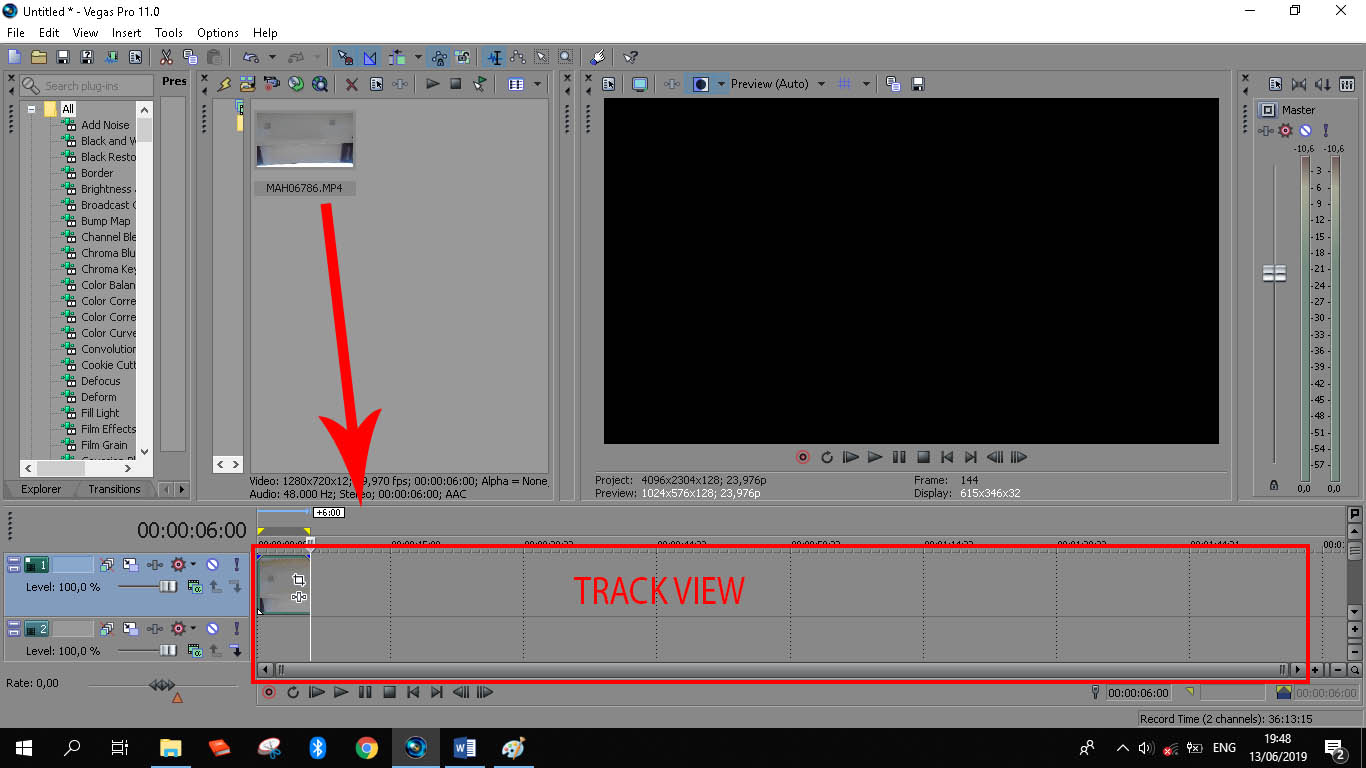Save the project with the main toolbar floppy icon
The width and height of the screenshot is (1366, 768).
63,57
